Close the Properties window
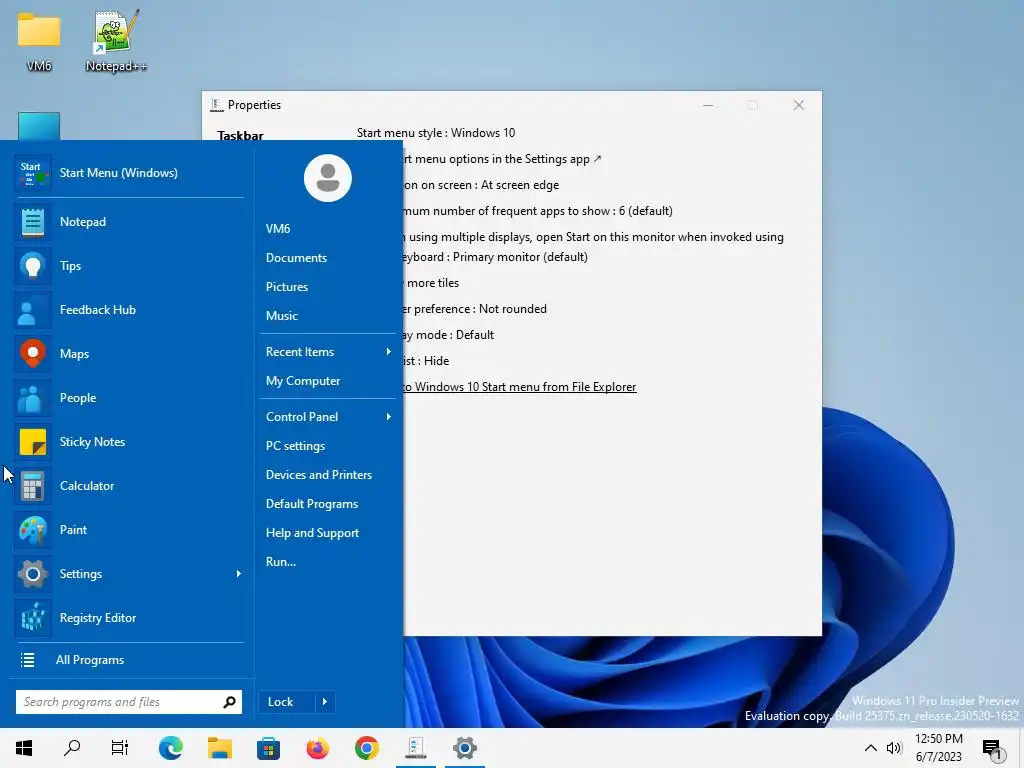 coord(799,105)
